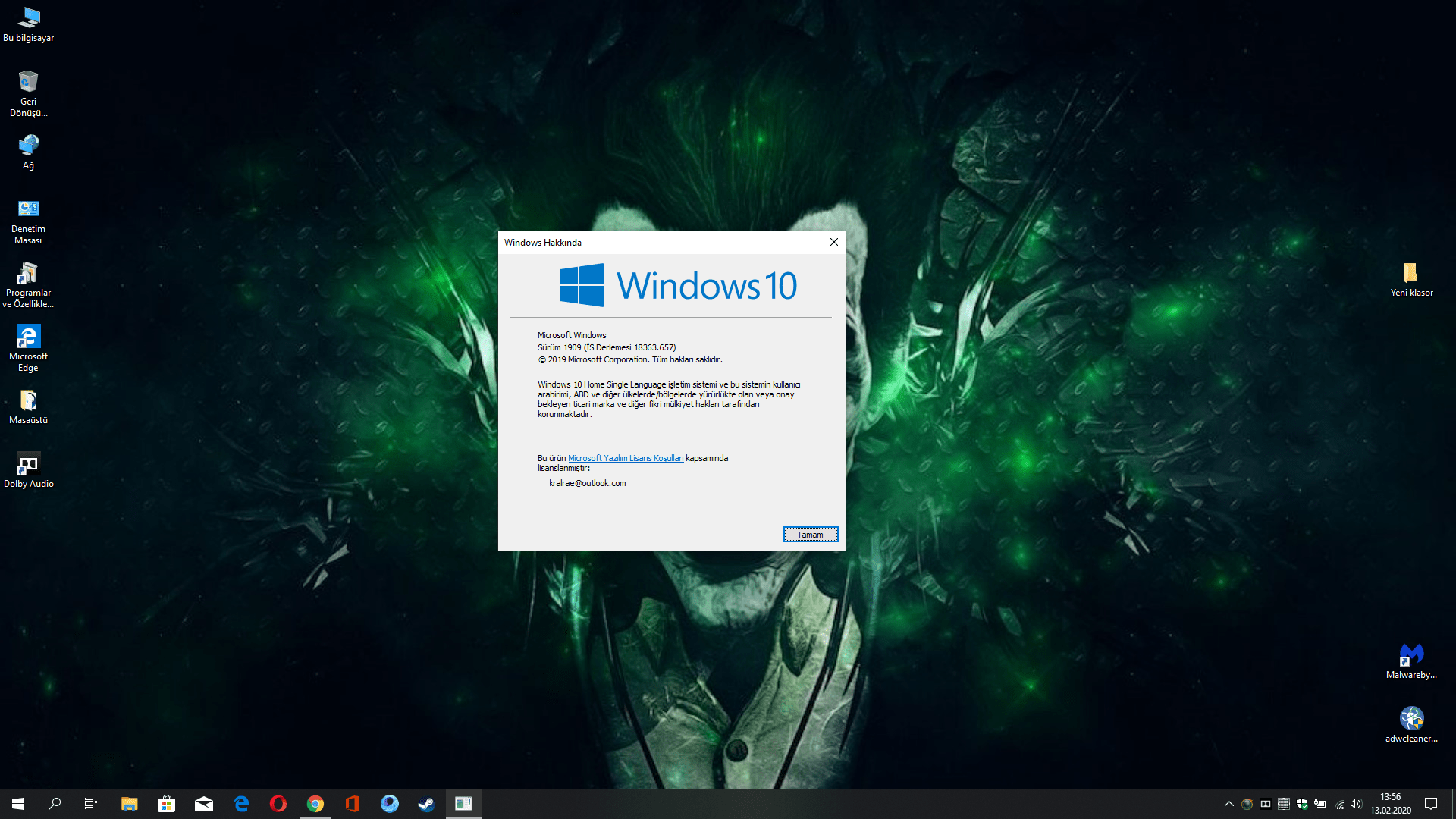Select the Yeni klasör folder

(x=1410, y=278)
